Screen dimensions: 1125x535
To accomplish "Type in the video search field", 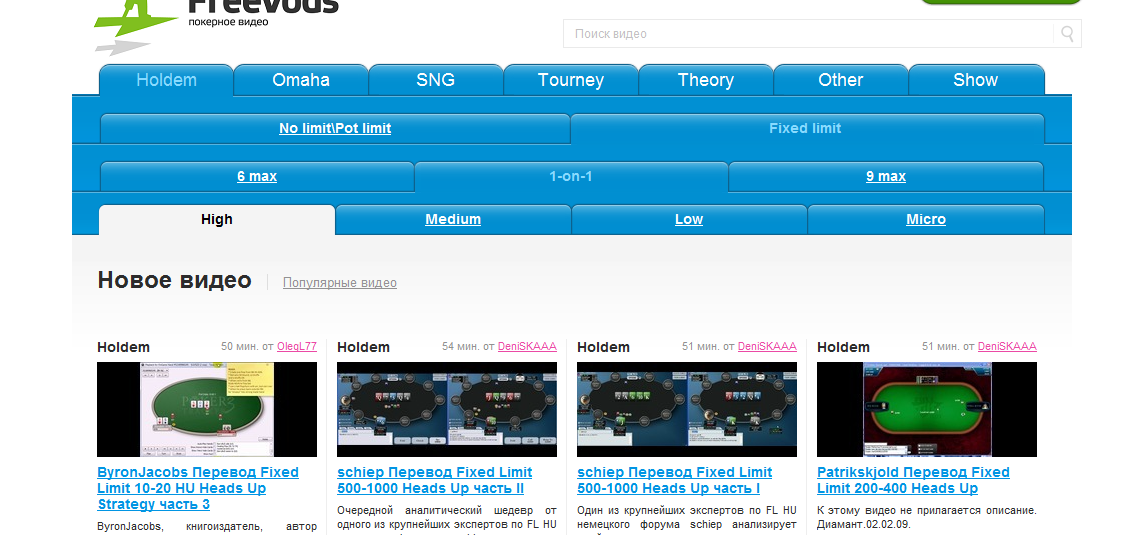I will [x=808, y=34].
